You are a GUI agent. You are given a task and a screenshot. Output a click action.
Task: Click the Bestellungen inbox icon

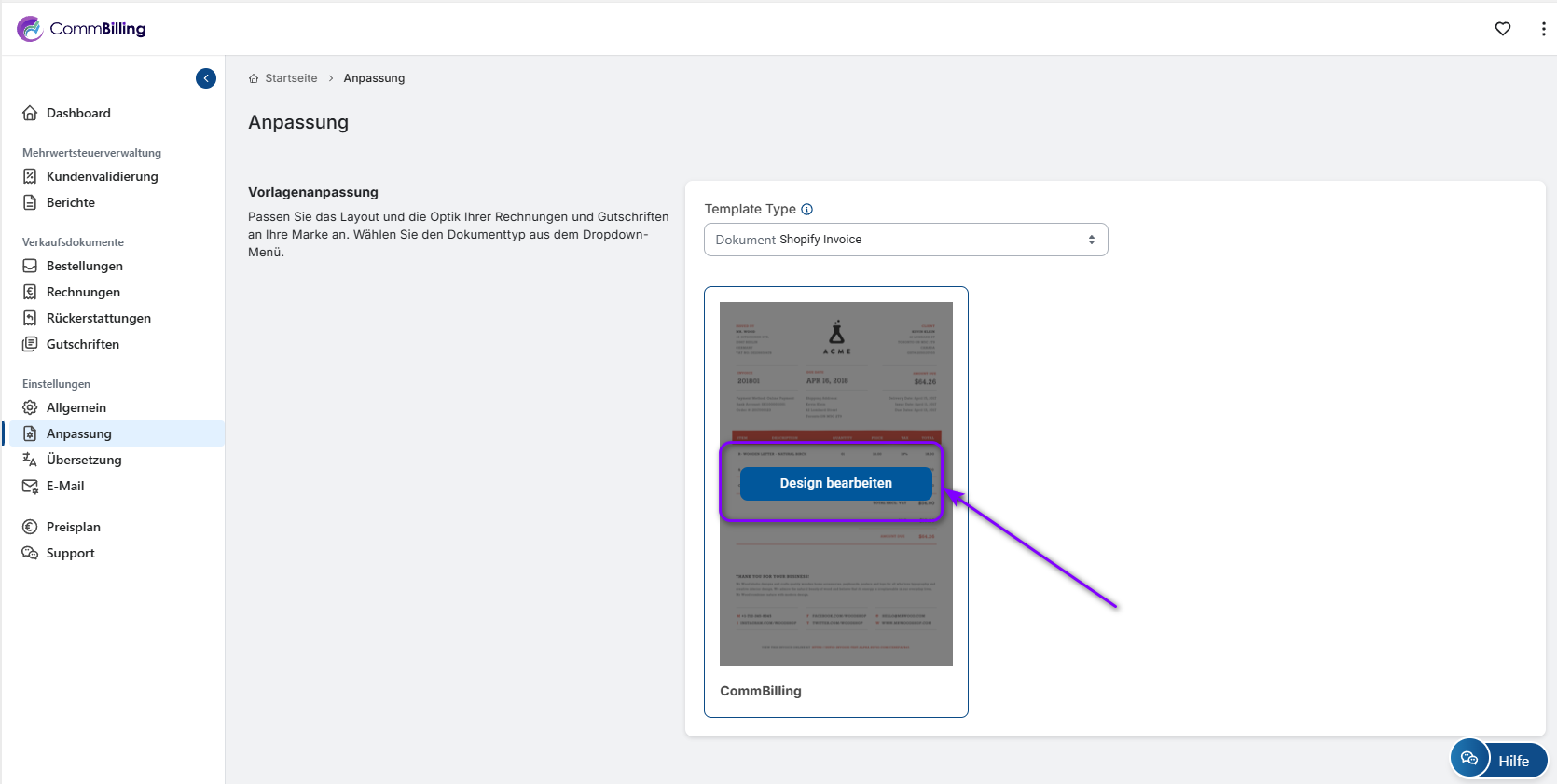click(30, 266)
